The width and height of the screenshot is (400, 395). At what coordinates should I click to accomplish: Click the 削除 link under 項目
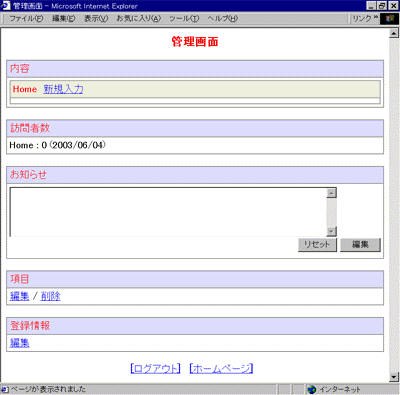(51, 296)
